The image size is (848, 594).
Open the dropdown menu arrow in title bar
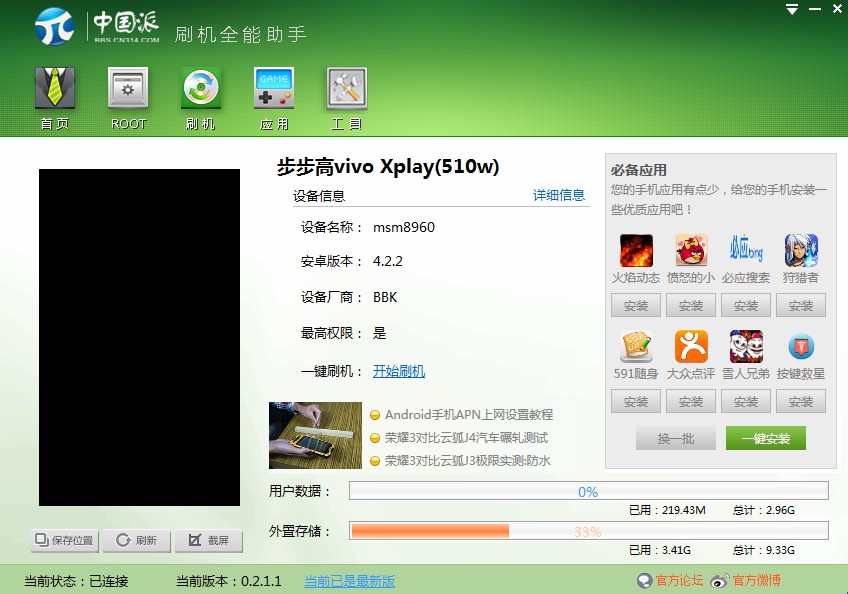tap(792, 9)
